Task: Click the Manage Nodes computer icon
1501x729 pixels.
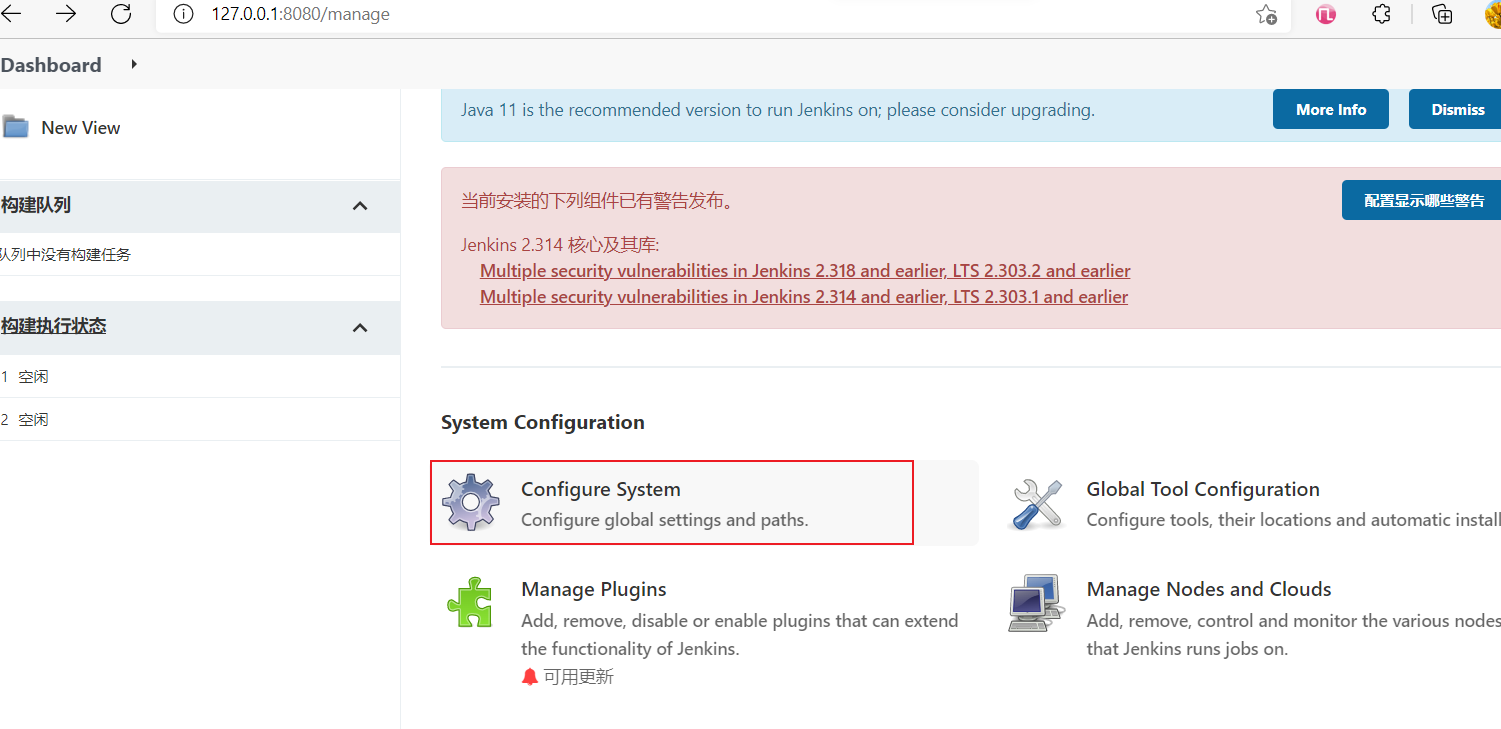Action: point(1034,602)
